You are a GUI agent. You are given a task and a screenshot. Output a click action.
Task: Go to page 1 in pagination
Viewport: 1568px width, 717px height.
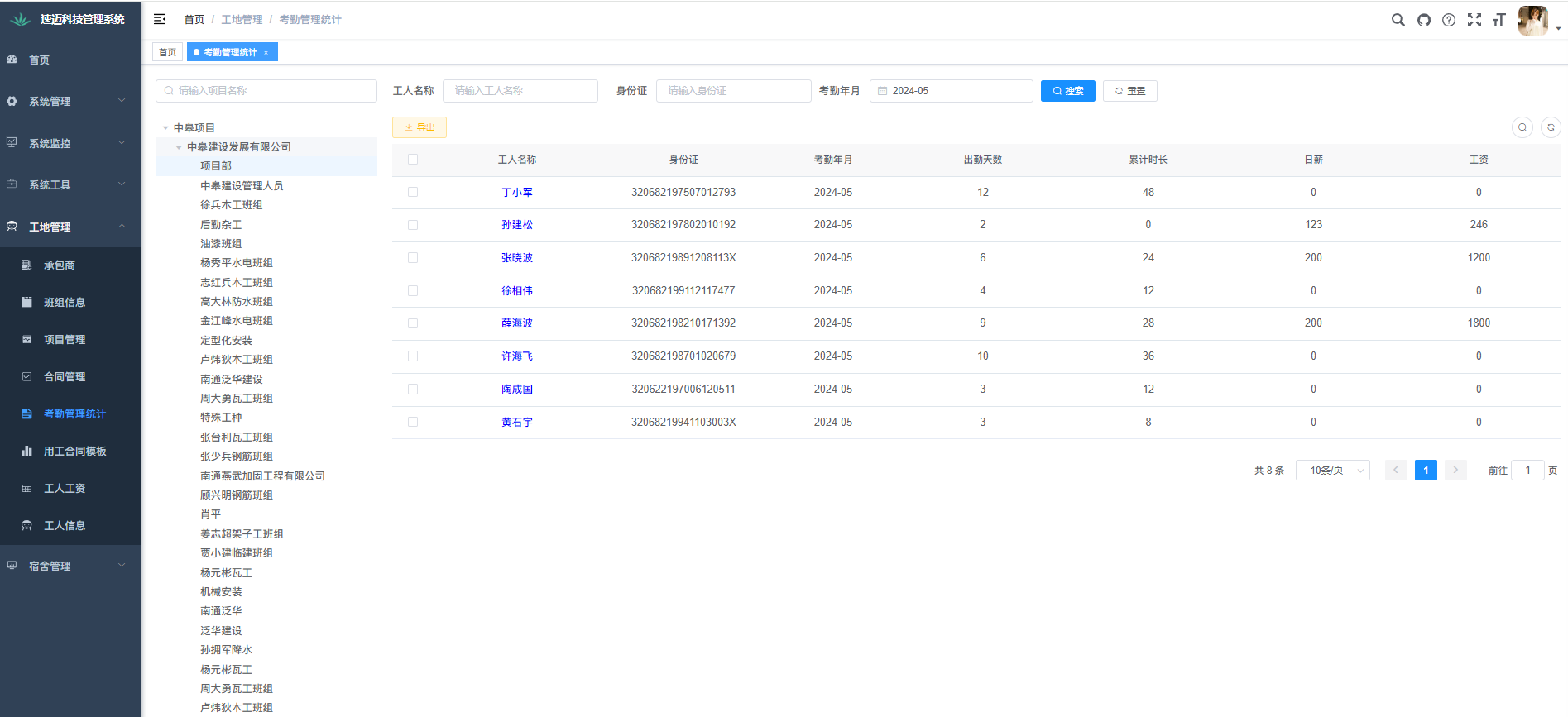tap(1426, 471)
